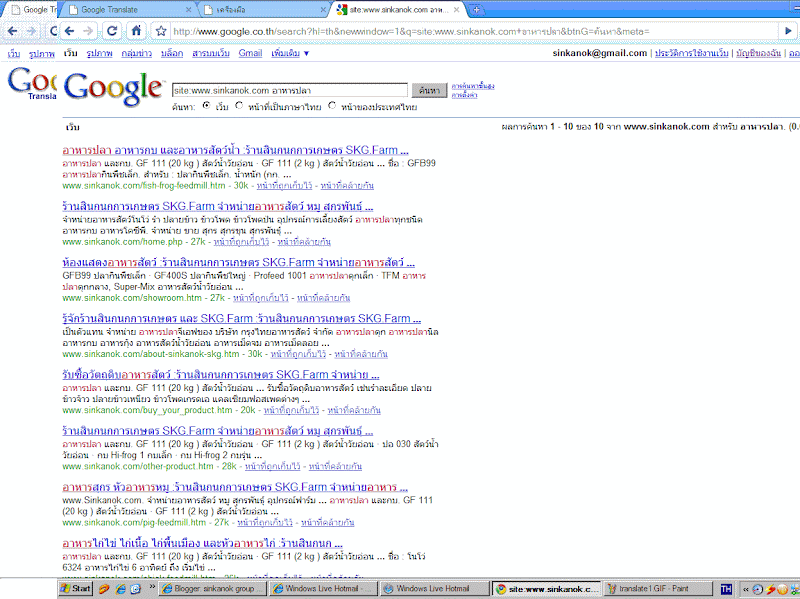Open result อาหารไก่ไข่ ไก่เนื้อ title link
The height and width of the screenshot is (599, 800).
(x=202, y=543)
